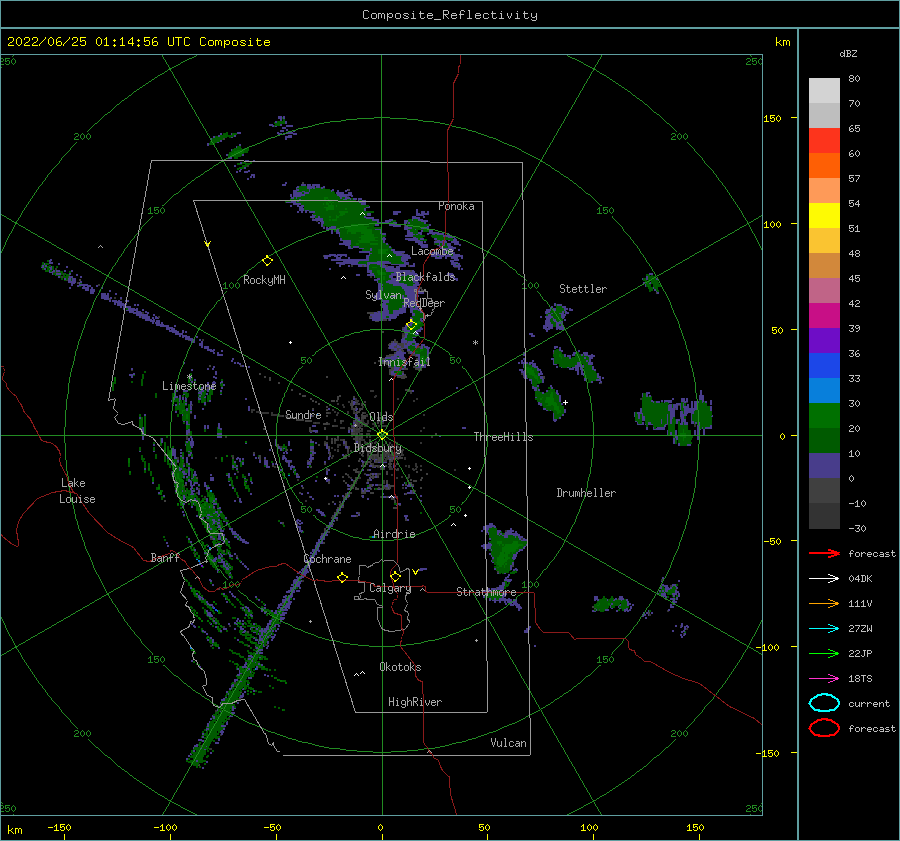Click the white 04DK arrow icon
This screenshot has height=841, width=900.
pos(824,579)
